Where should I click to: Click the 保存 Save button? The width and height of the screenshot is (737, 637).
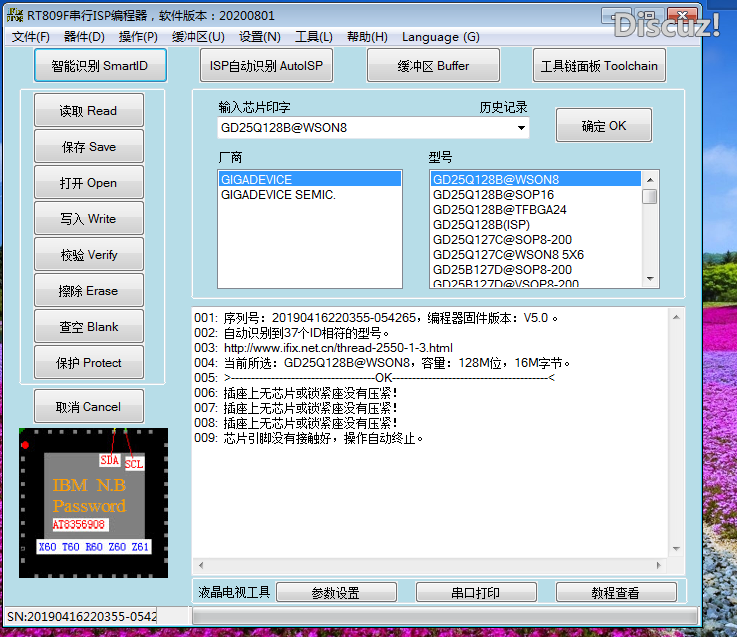pyautogui.click(x=88, y=147)
